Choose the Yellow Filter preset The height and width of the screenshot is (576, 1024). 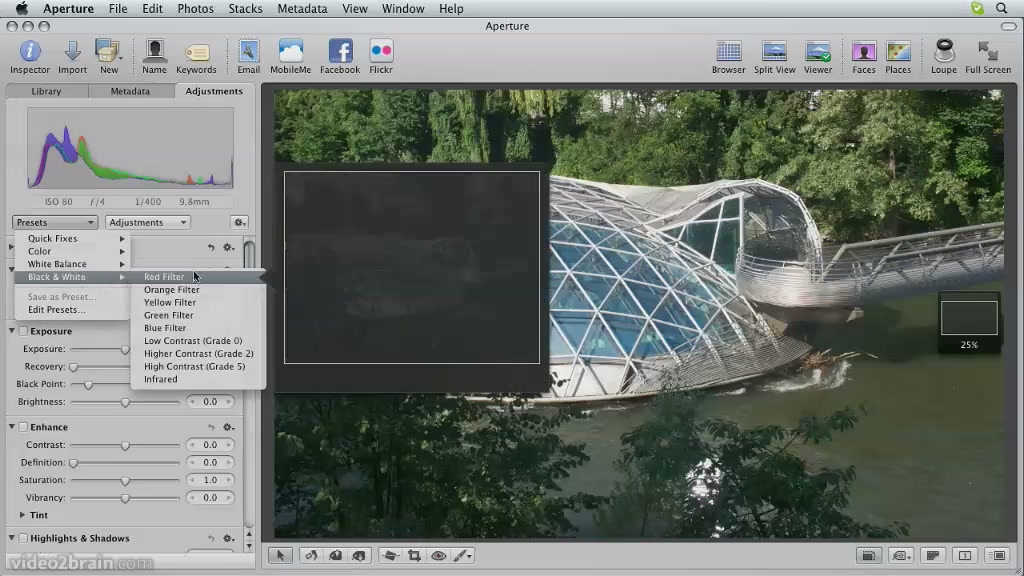coord(199,302)
